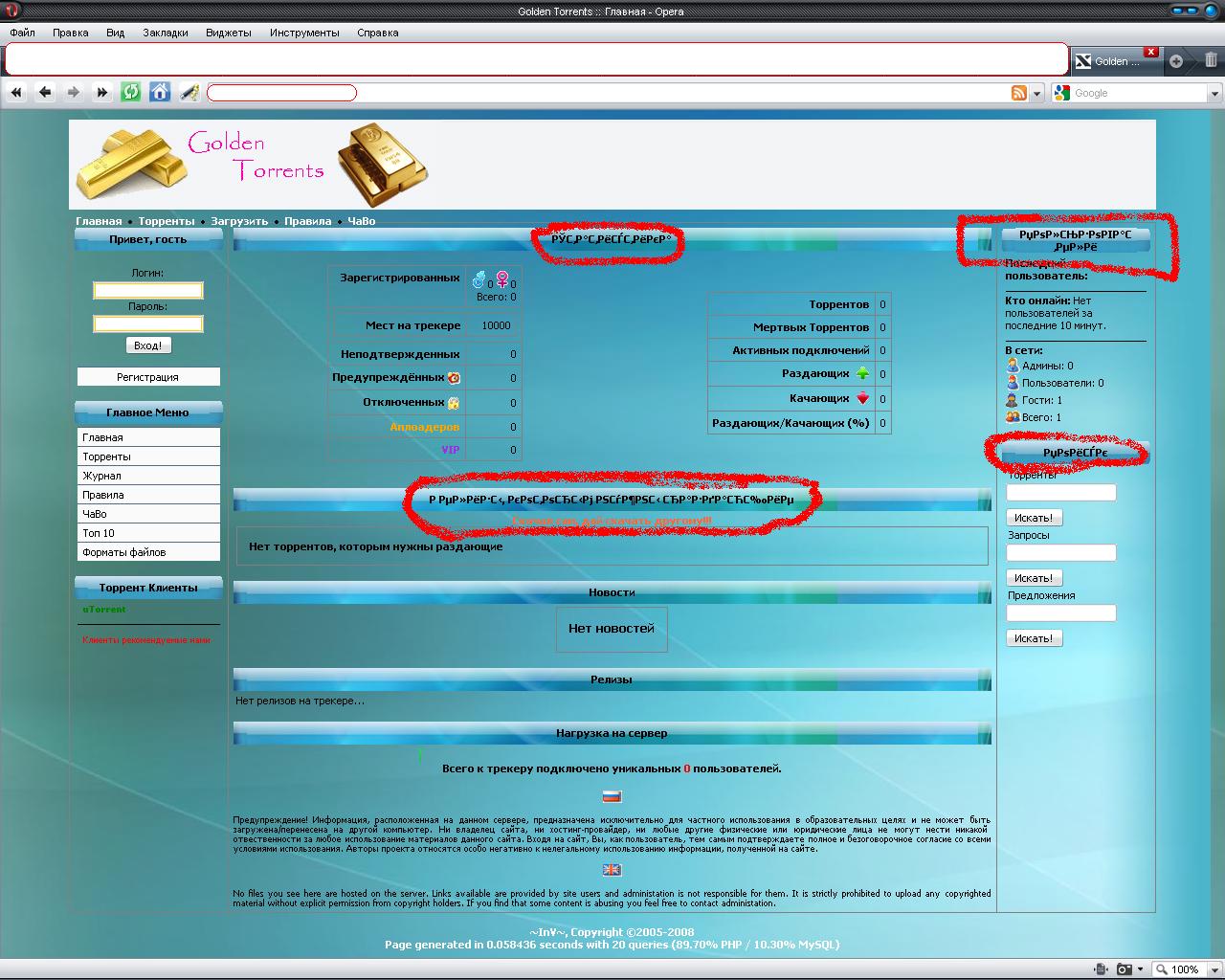Open the Инструменты menu
Viewport: 1225px width, 980px height.
point(304,33)
